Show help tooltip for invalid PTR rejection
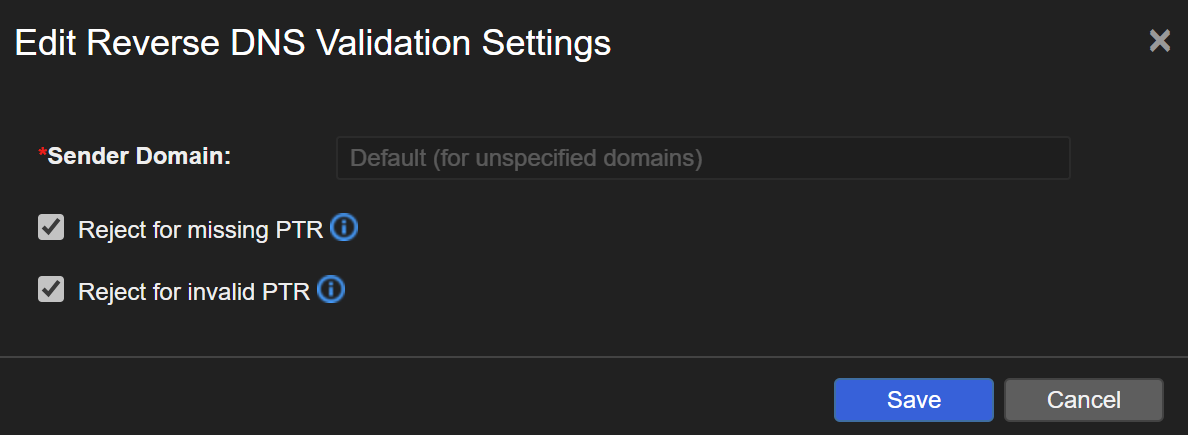 [331, 291]
